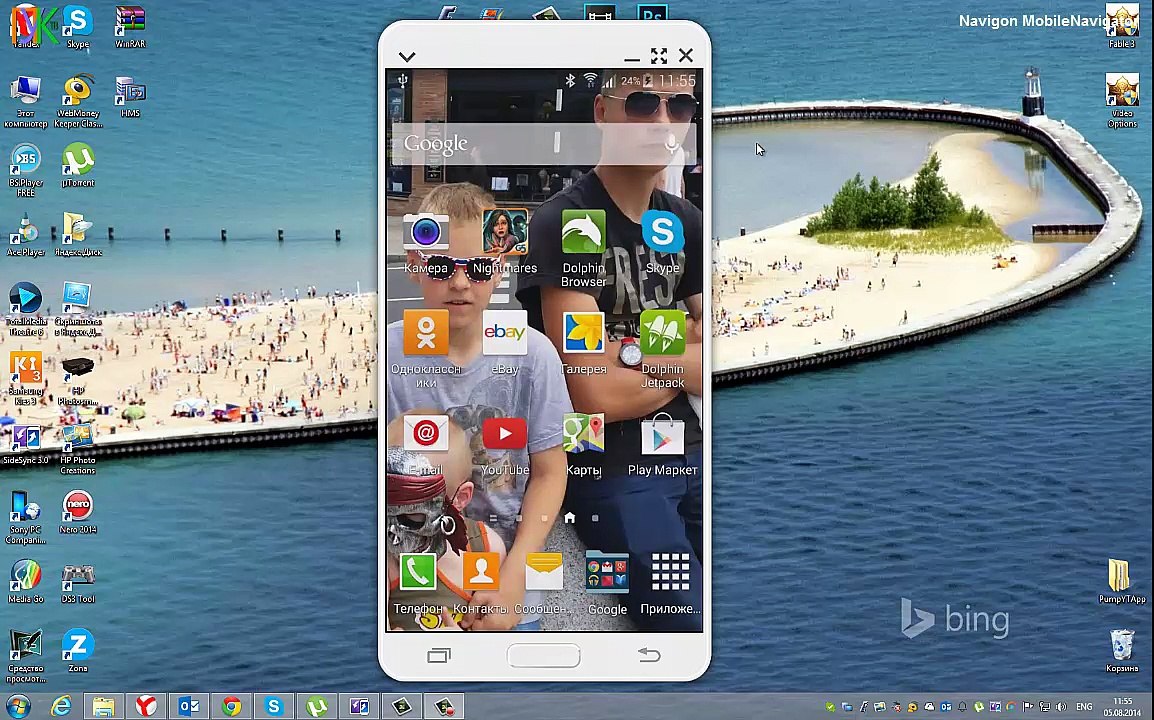Open the Галерея gallery app
Screen dimensions: 1154x720
(x=584, y=333)
